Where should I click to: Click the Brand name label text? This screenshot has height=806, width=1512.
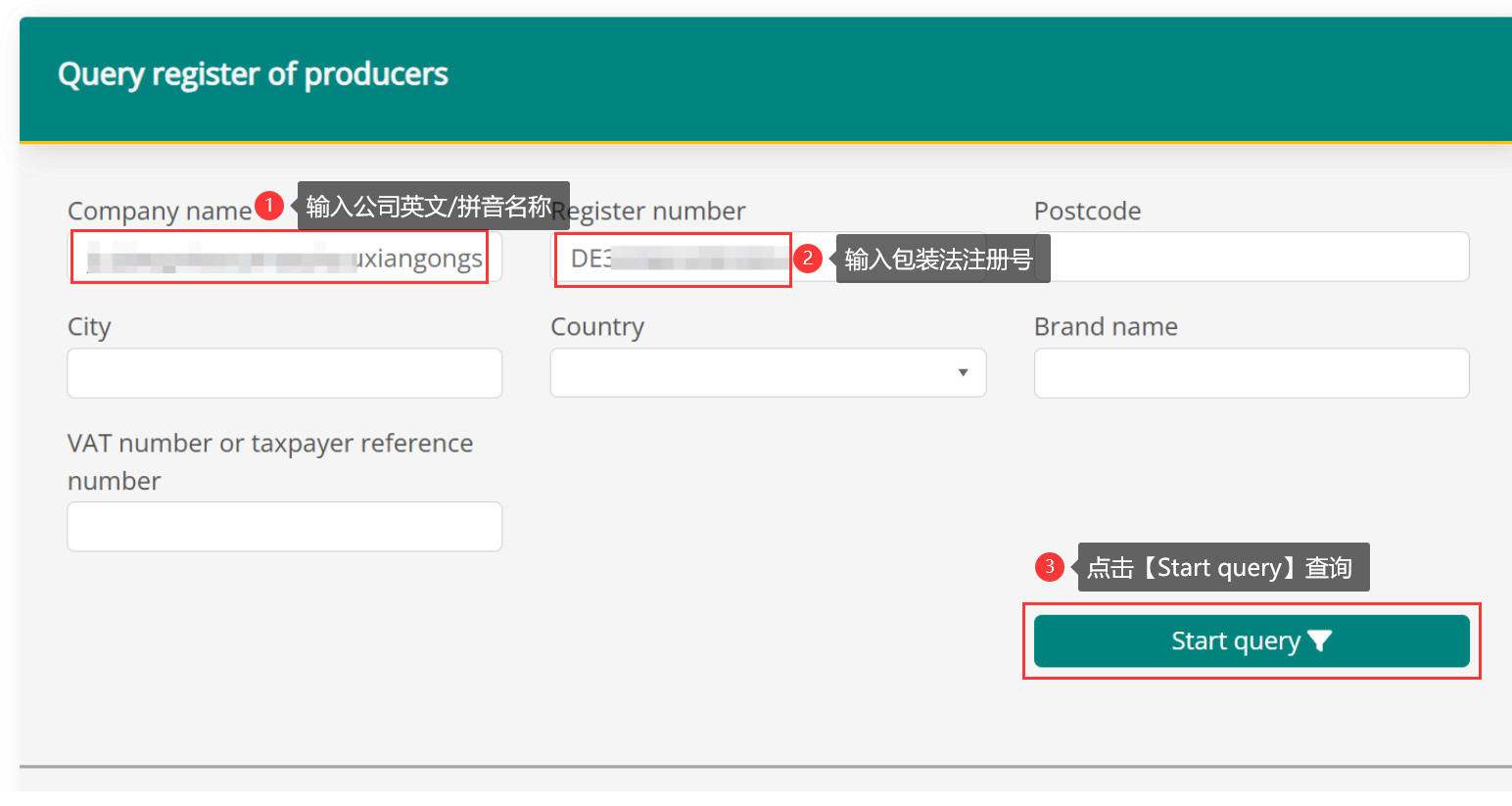(1106, 327)
